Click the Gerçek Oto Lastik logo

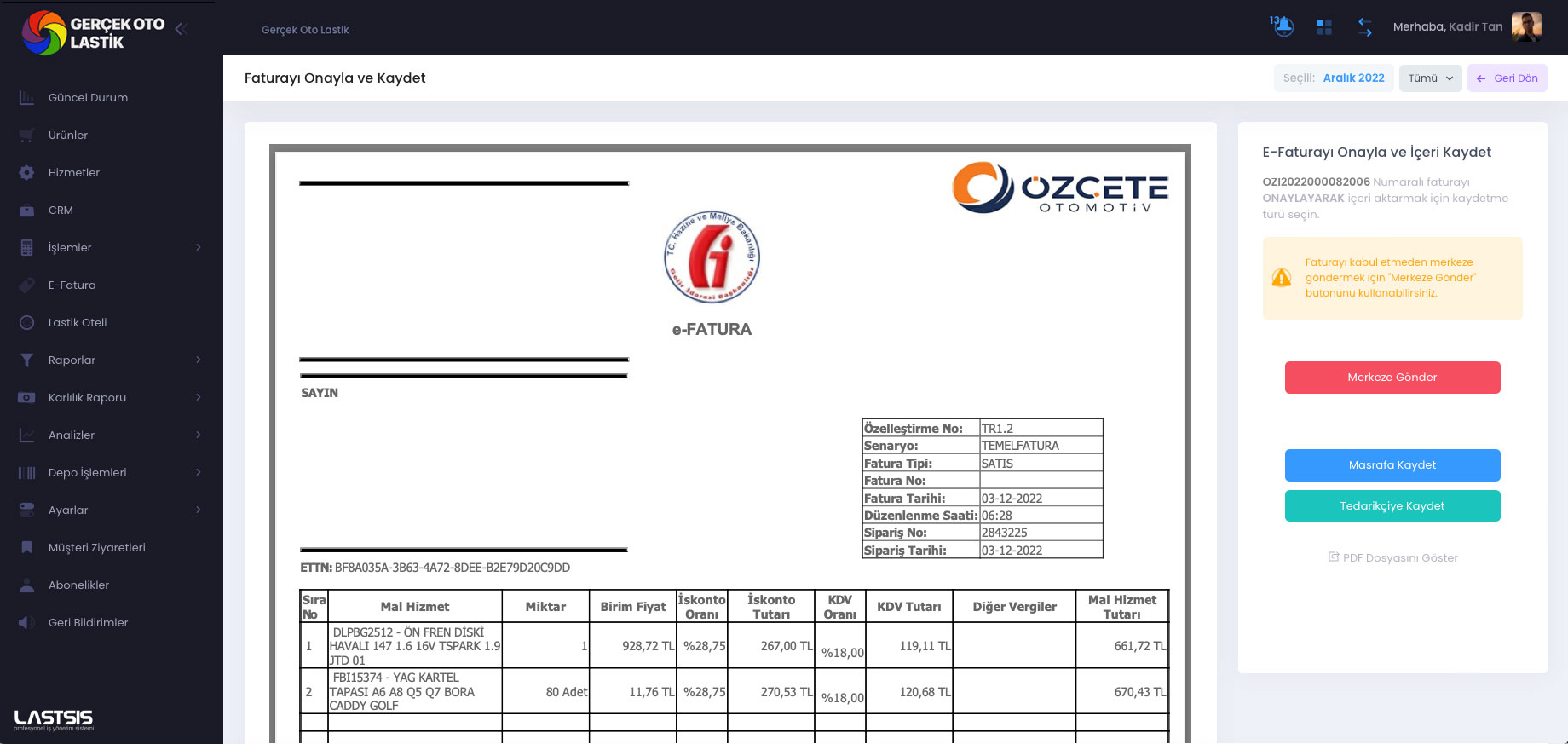tap(94, 32)
